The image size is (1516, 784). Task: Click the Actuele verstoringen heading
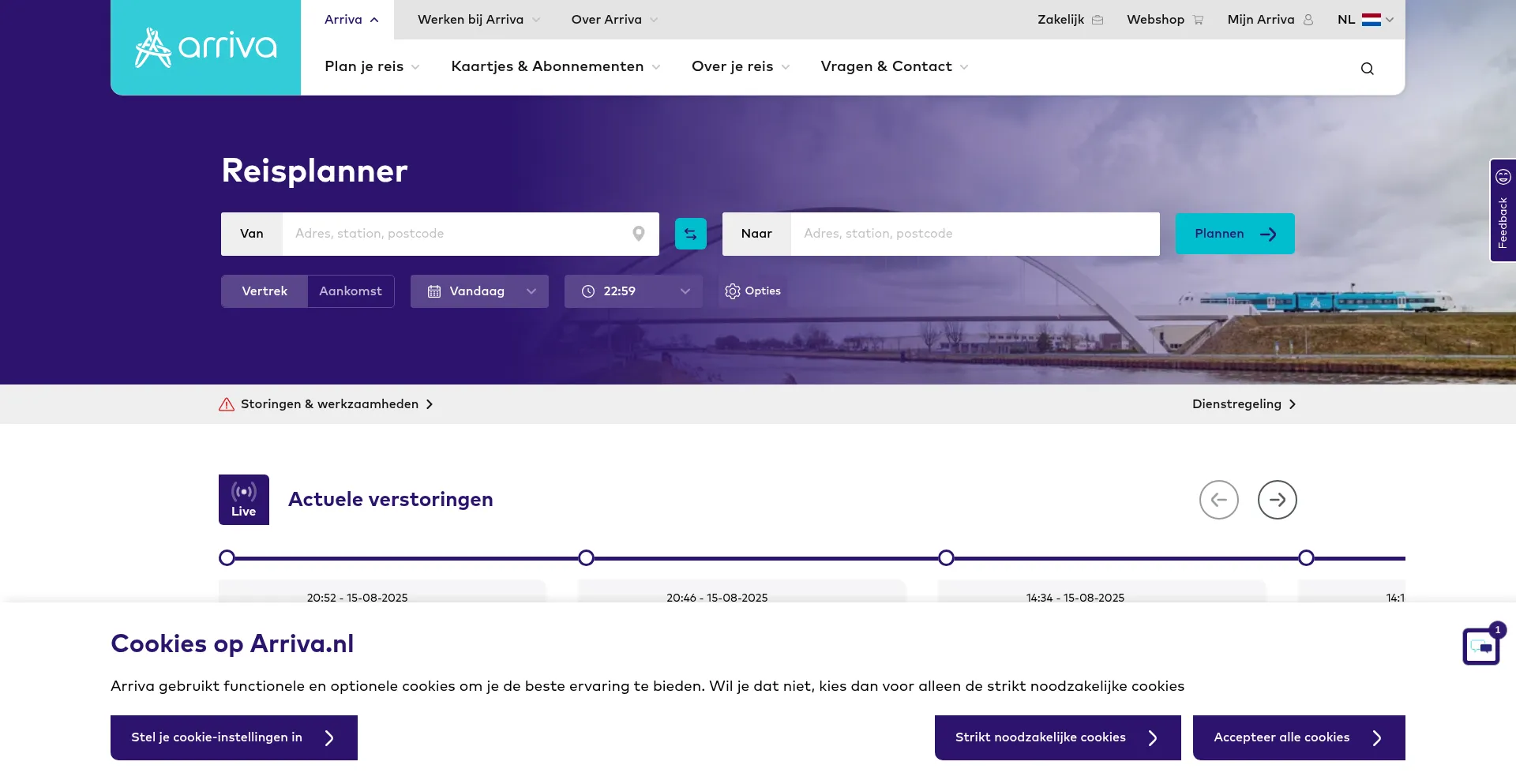click(x=391, y=500)
